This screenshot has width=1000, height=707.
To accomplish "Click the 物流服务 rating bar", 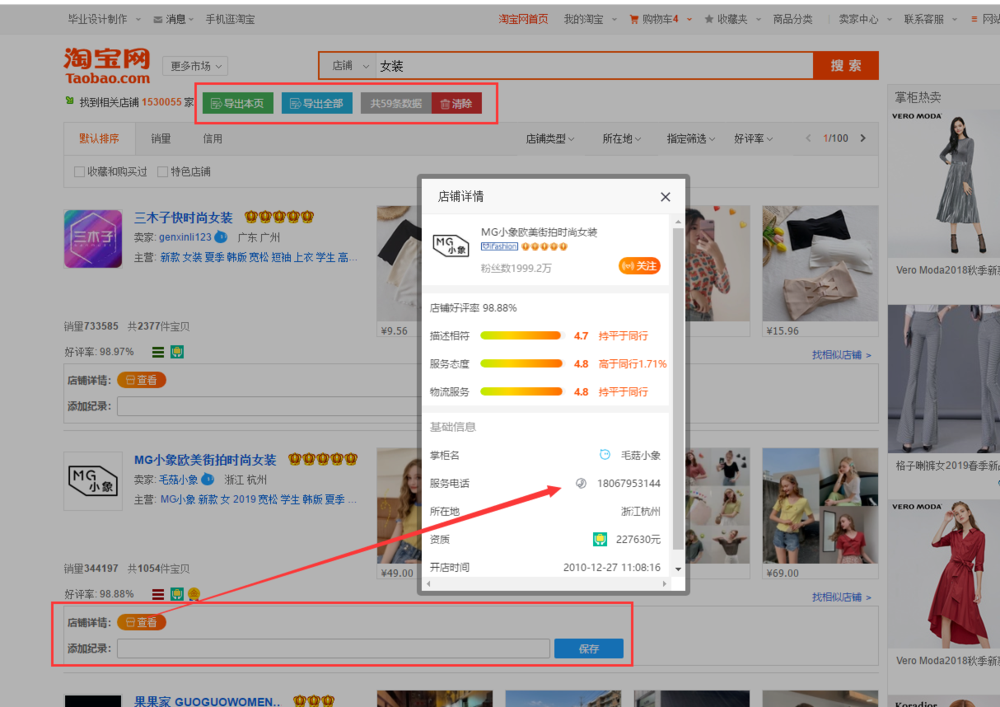I will click(x=520, y=391).
